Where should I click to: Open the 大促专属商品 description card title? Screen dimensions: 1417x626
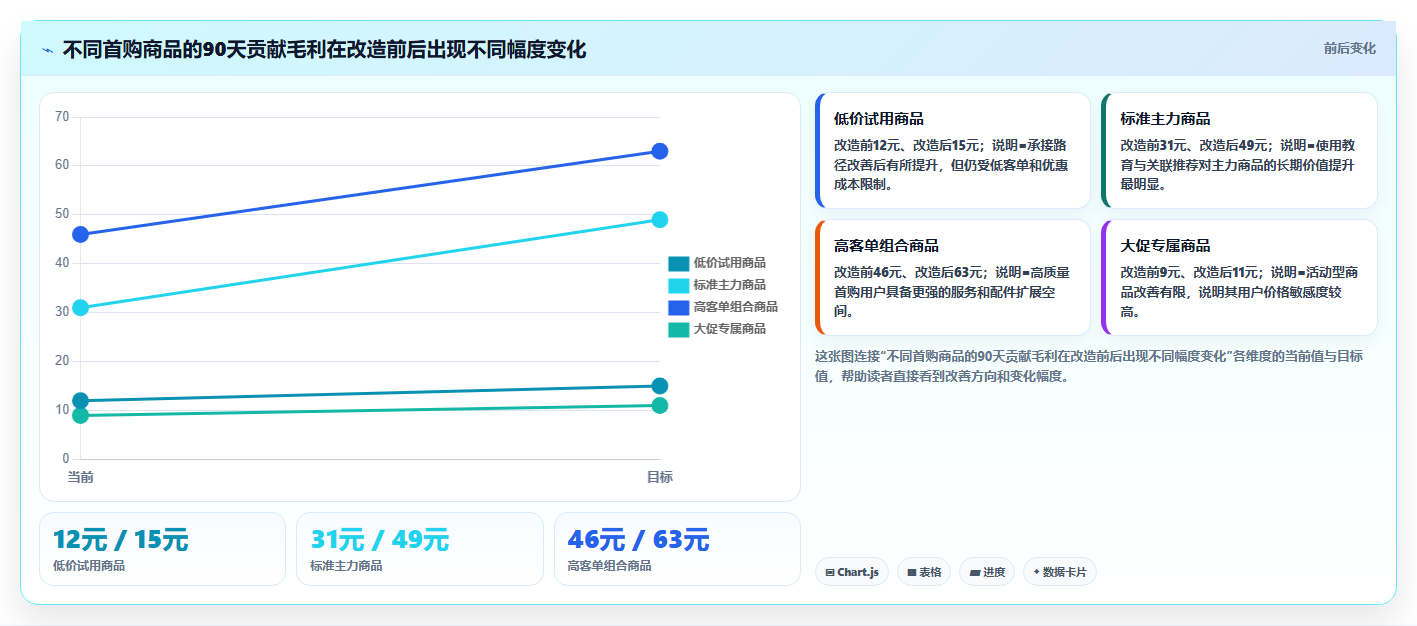(1165, 245)
